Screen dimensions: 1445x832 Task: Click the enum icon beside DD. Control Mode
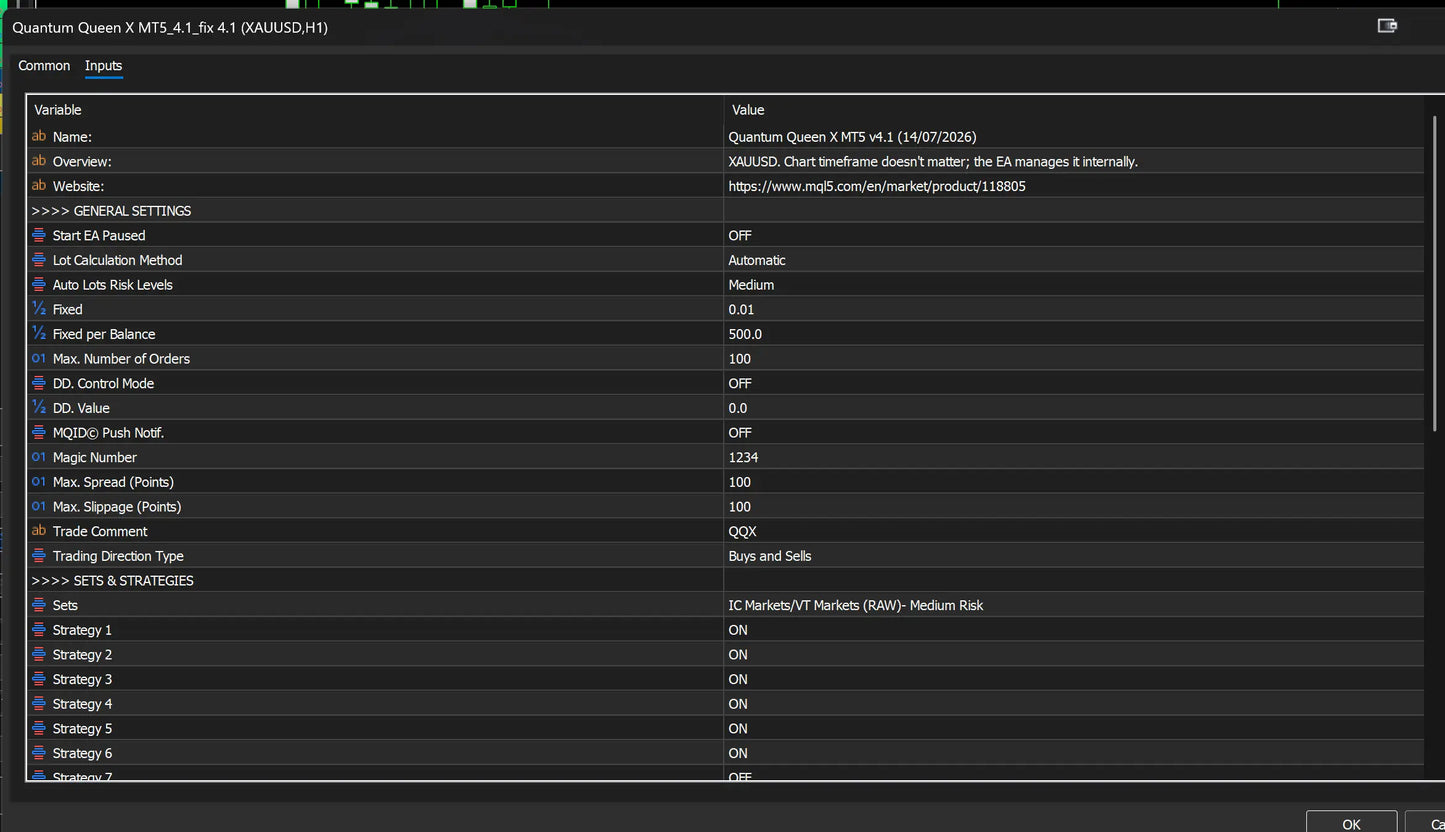click(x=39, y=383)
